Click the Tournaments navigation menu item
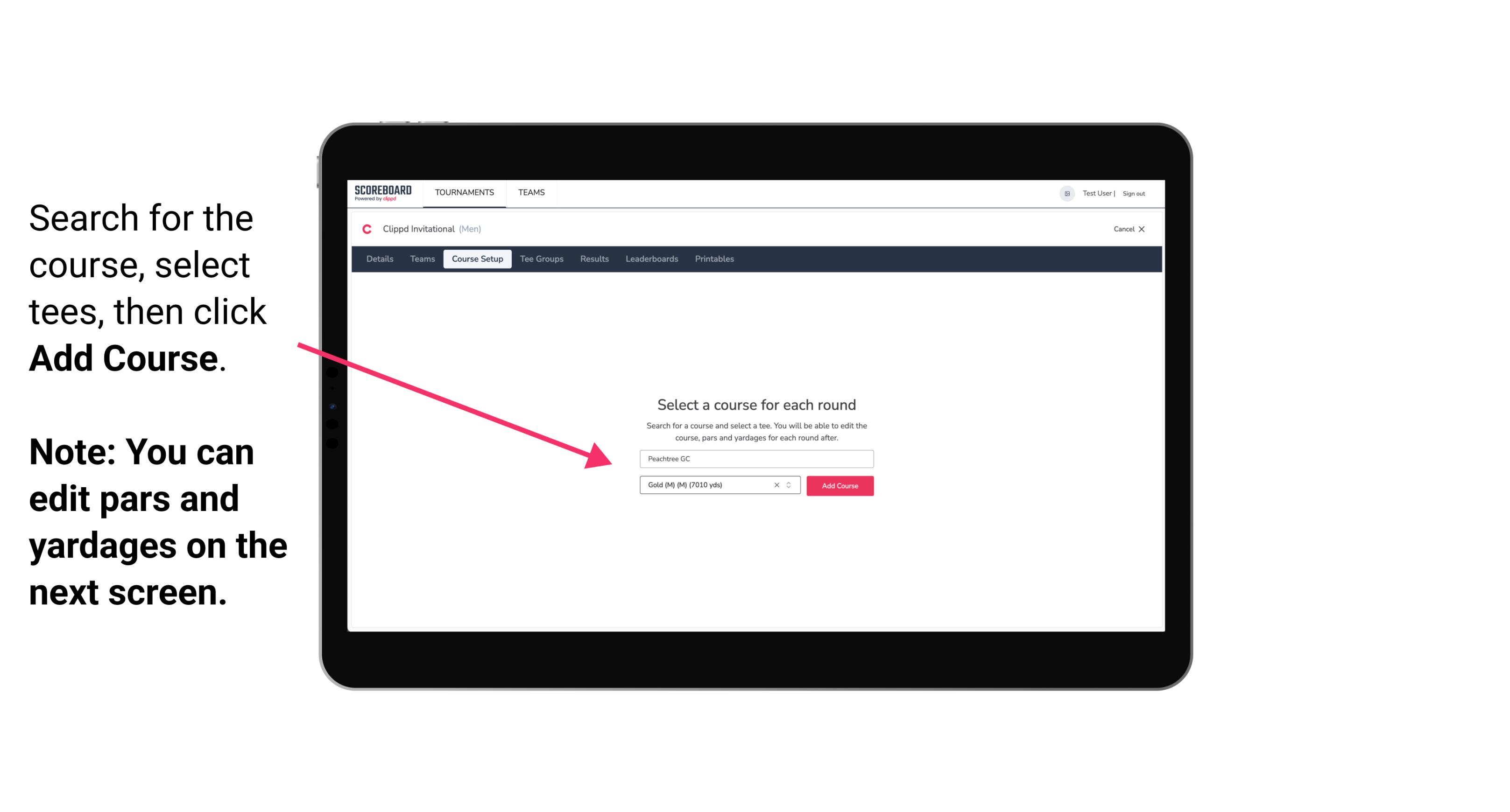This screenshot has width=1510, height=812. (464, 193)
